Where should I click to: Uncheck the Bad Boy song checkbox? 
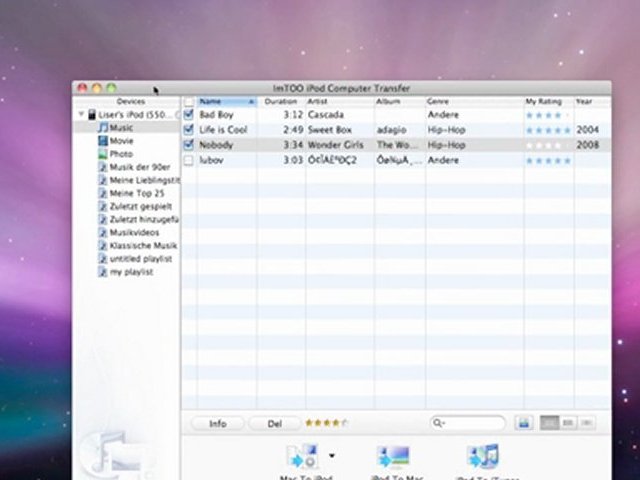(189, 115)
